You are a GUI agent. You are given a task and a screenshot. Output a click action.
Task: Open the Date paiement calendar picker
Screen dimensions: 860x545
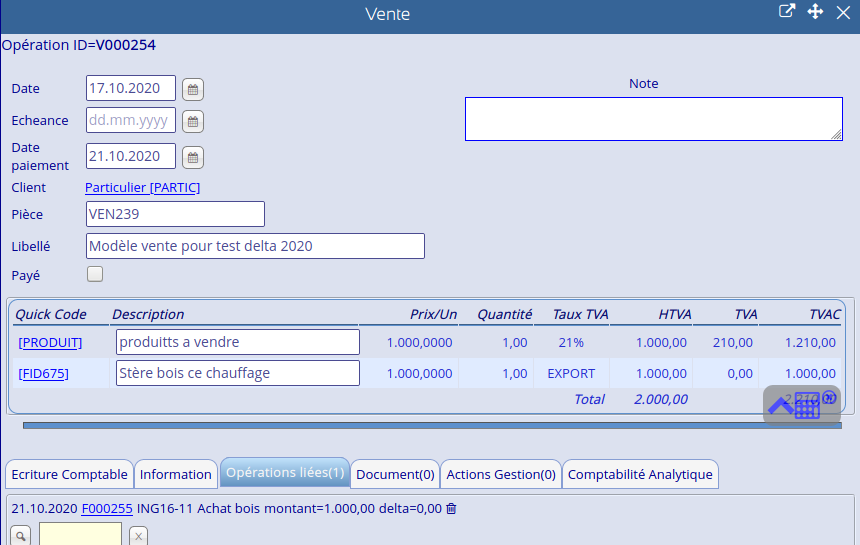193,157
